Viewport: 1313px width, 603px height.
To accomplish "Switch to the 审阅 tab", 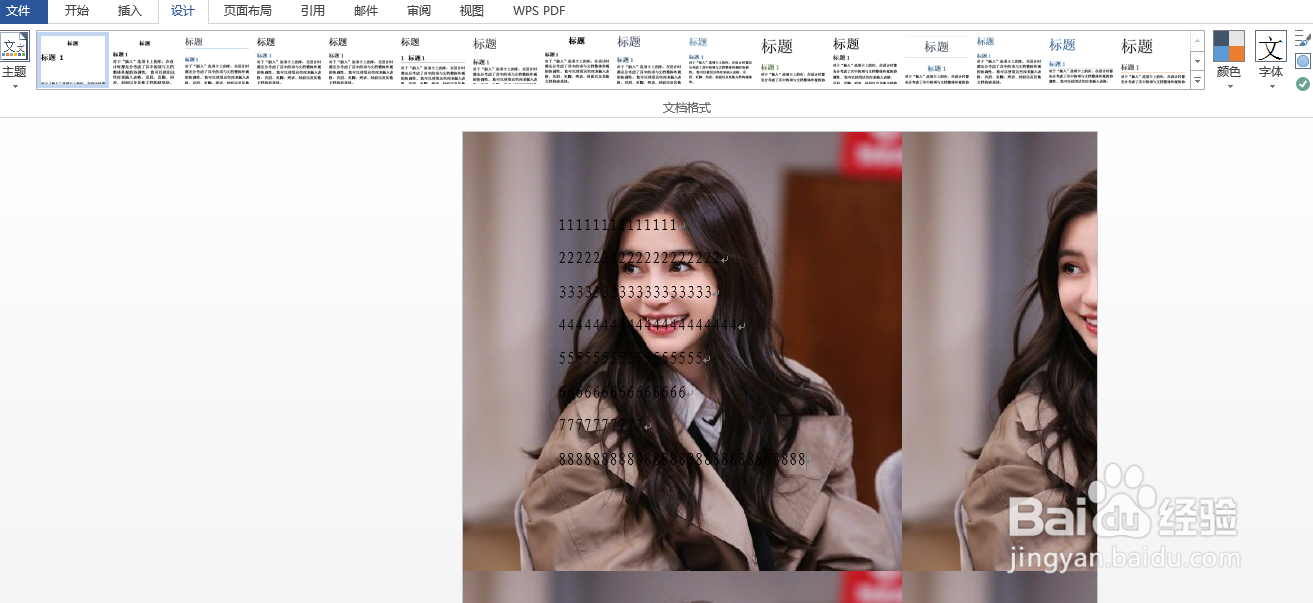I will tap(419, 11).
